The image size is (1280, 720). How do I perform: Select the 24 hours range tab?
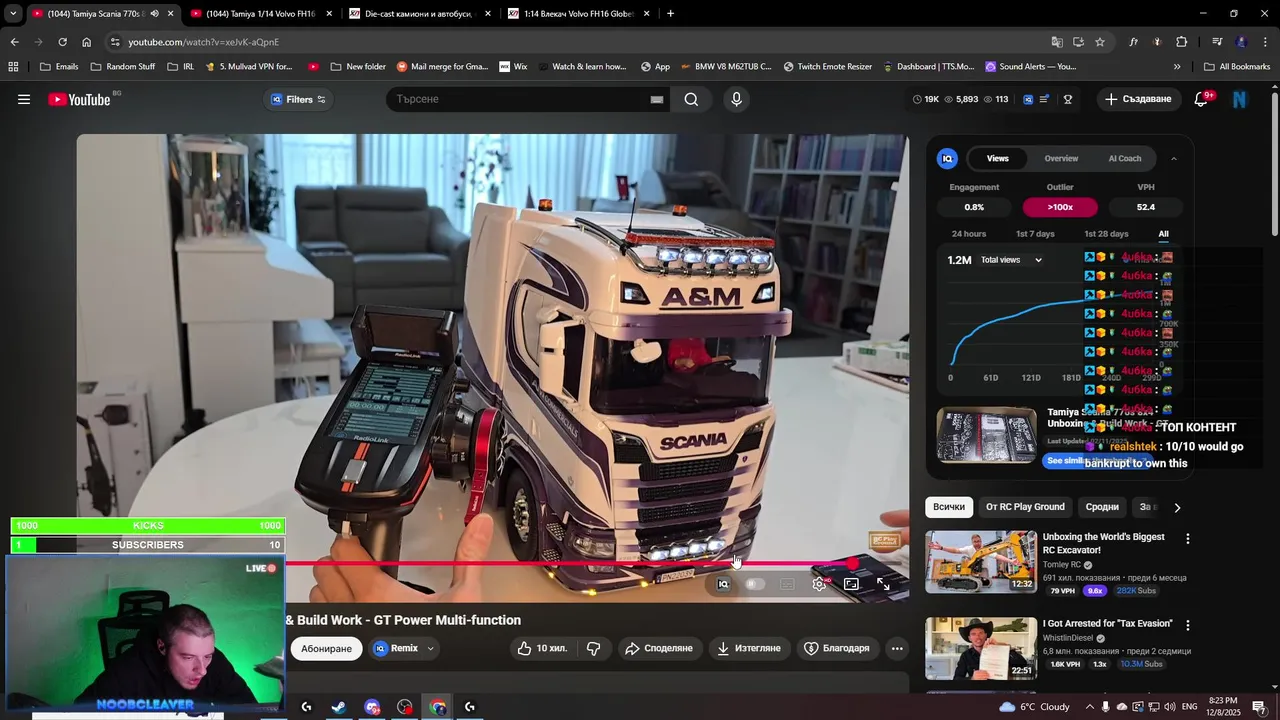pyautogui.click(x=969, y=234)
